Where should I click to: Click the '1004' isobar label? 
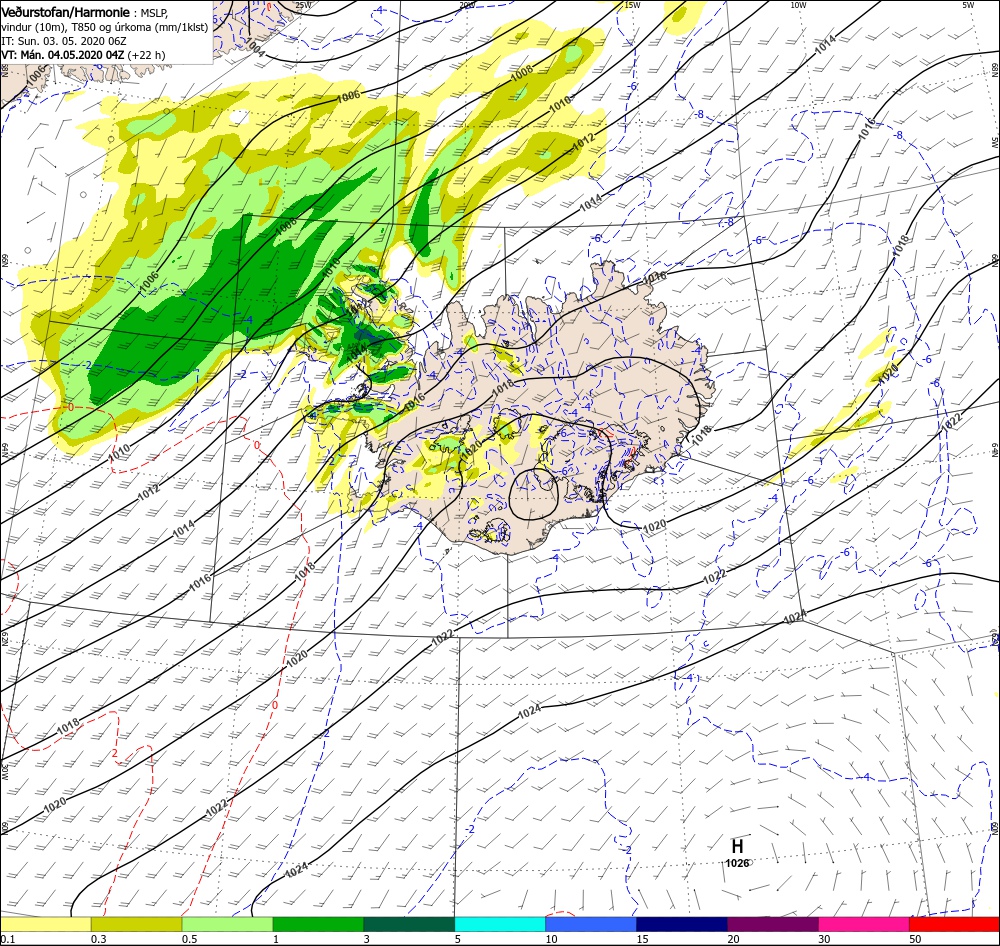pyautogui.click(x=256, y=48)
